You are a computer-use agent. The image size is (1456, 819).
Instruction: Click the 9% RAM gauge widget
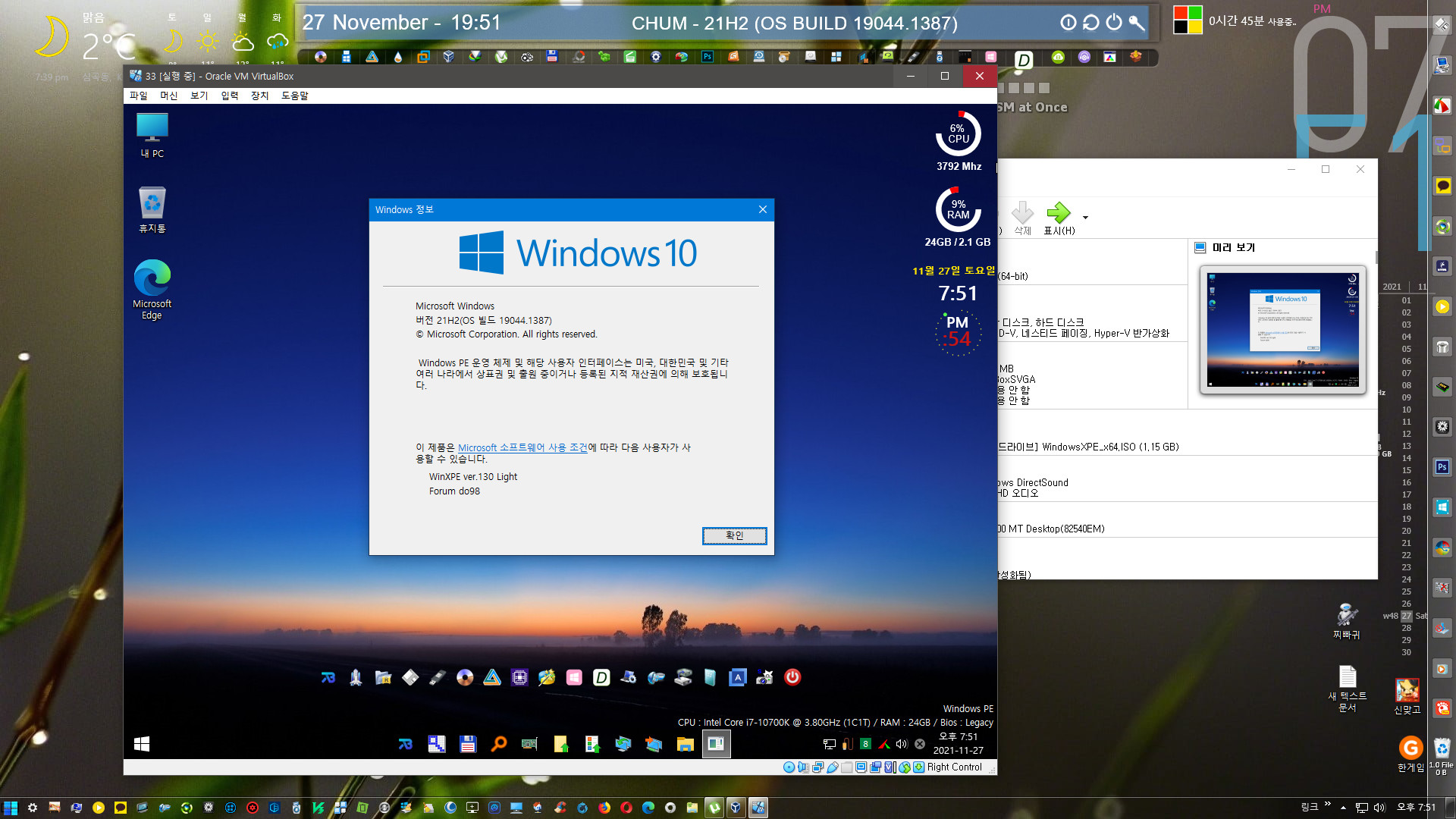click(959, 209)
